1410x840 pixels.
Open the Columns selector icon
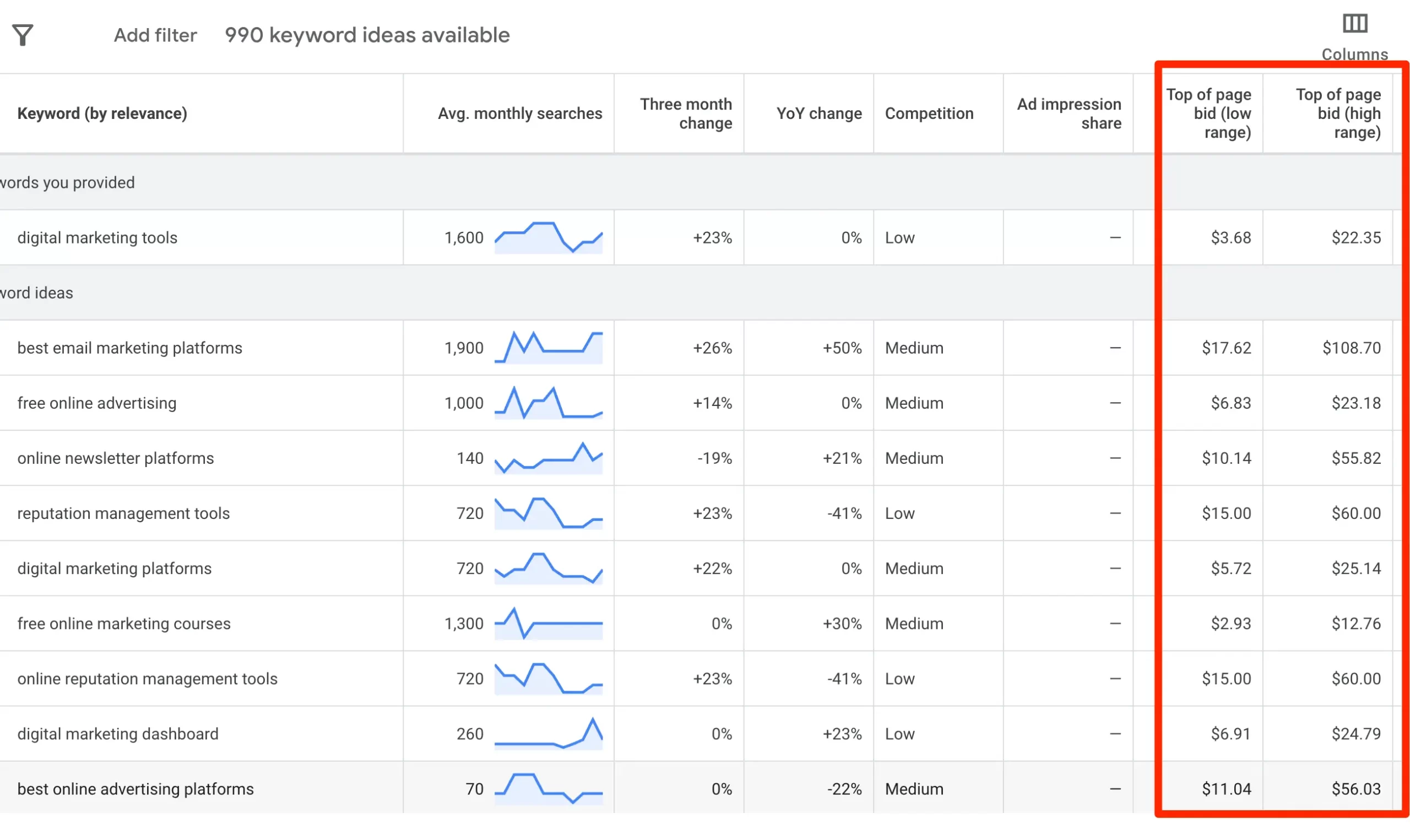point(1354,24)
